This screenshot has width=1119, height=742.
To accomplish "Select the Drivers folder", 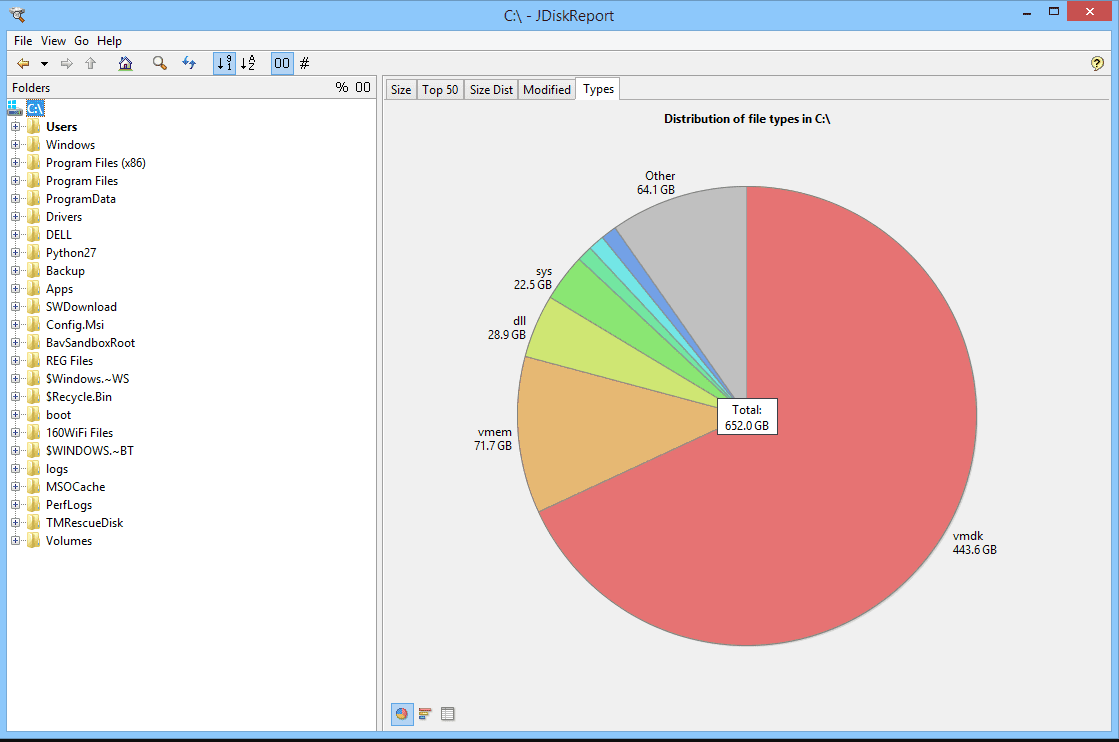I will tap(64, 217).
